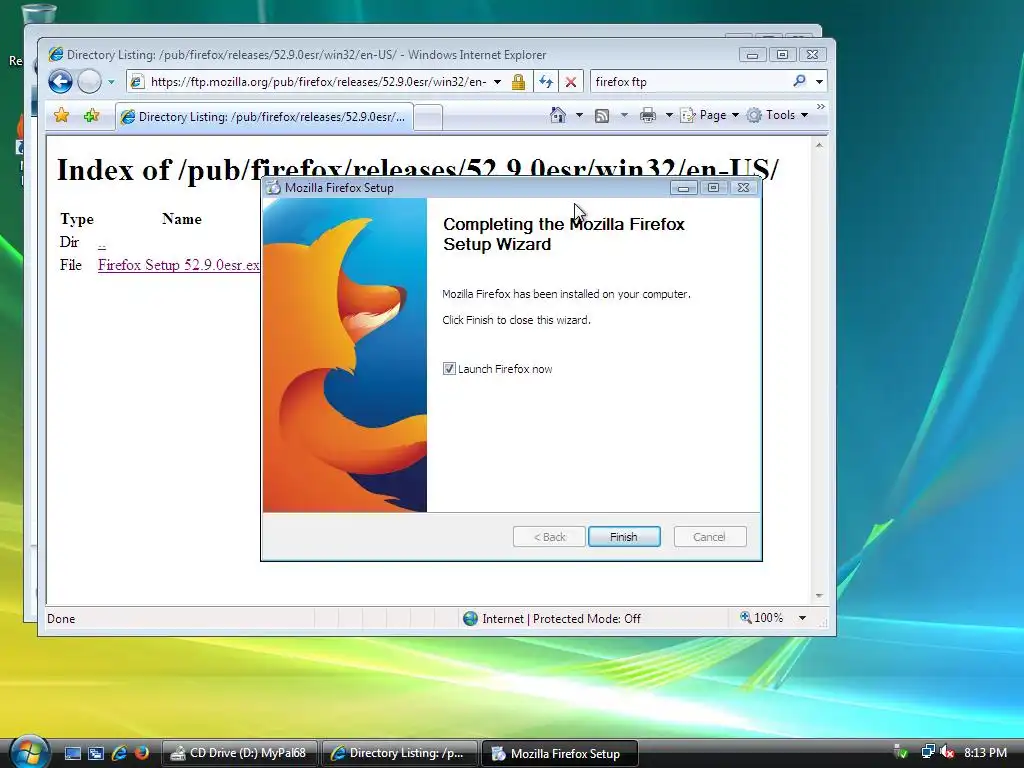Open the parent directory '..' link
The height and width of the screenshot is (768, 1024).
(x=102, y=243)
